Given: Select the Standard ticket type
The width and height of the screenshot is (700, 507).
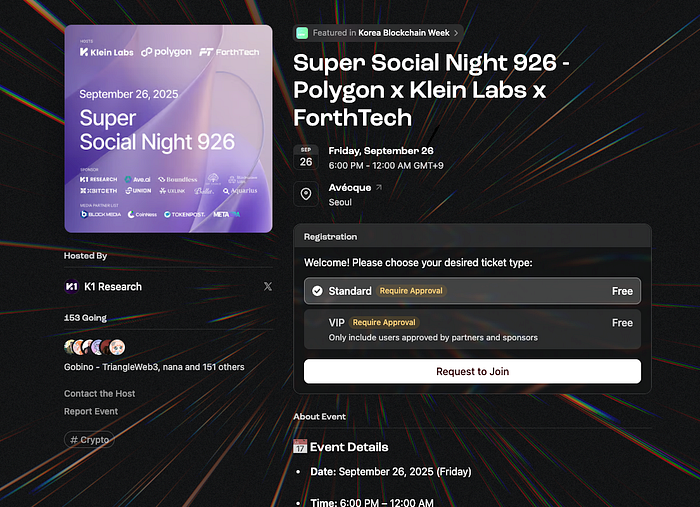Looking at the screenshot, I should click(x=472, y=291).
